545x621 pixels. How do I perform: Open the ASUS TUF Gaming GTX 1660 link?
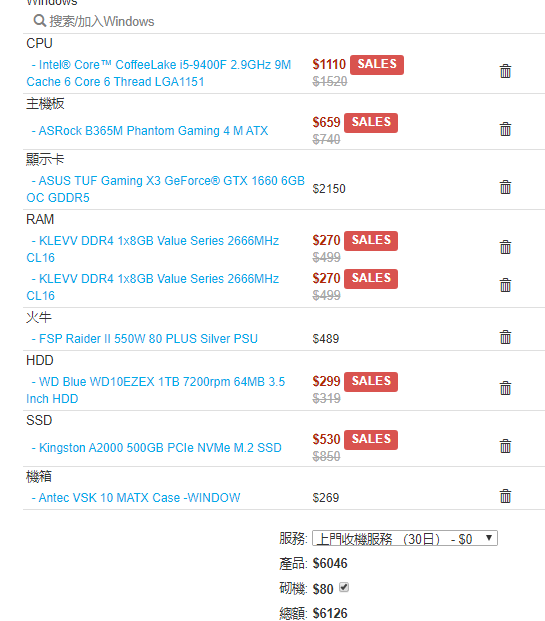[x=166, y=189]
